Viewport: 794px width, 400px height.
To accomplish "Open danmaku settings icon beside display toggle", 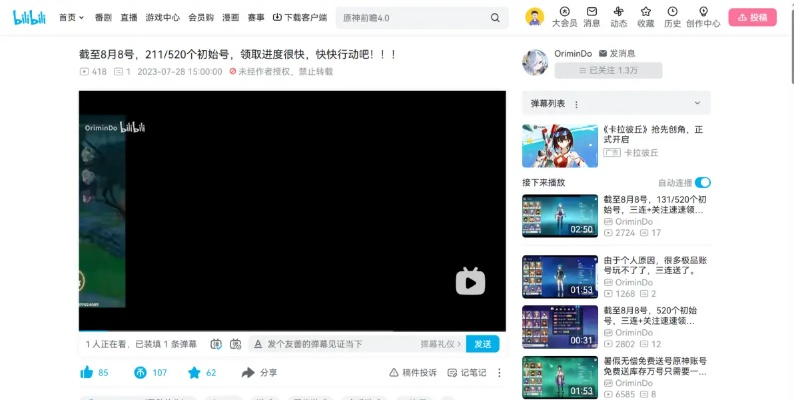I will 236,344.
